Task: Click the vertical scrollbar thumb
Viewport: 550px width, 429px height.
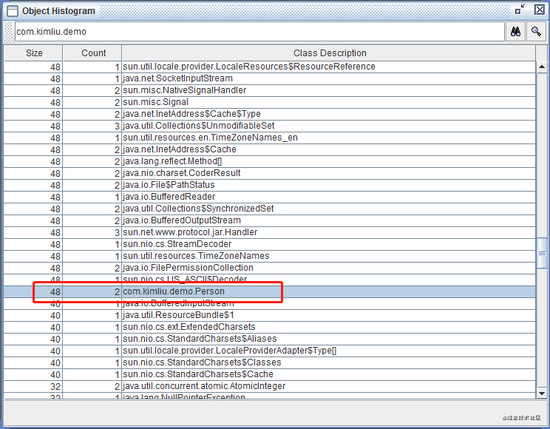Action: [x=542, y=253]
